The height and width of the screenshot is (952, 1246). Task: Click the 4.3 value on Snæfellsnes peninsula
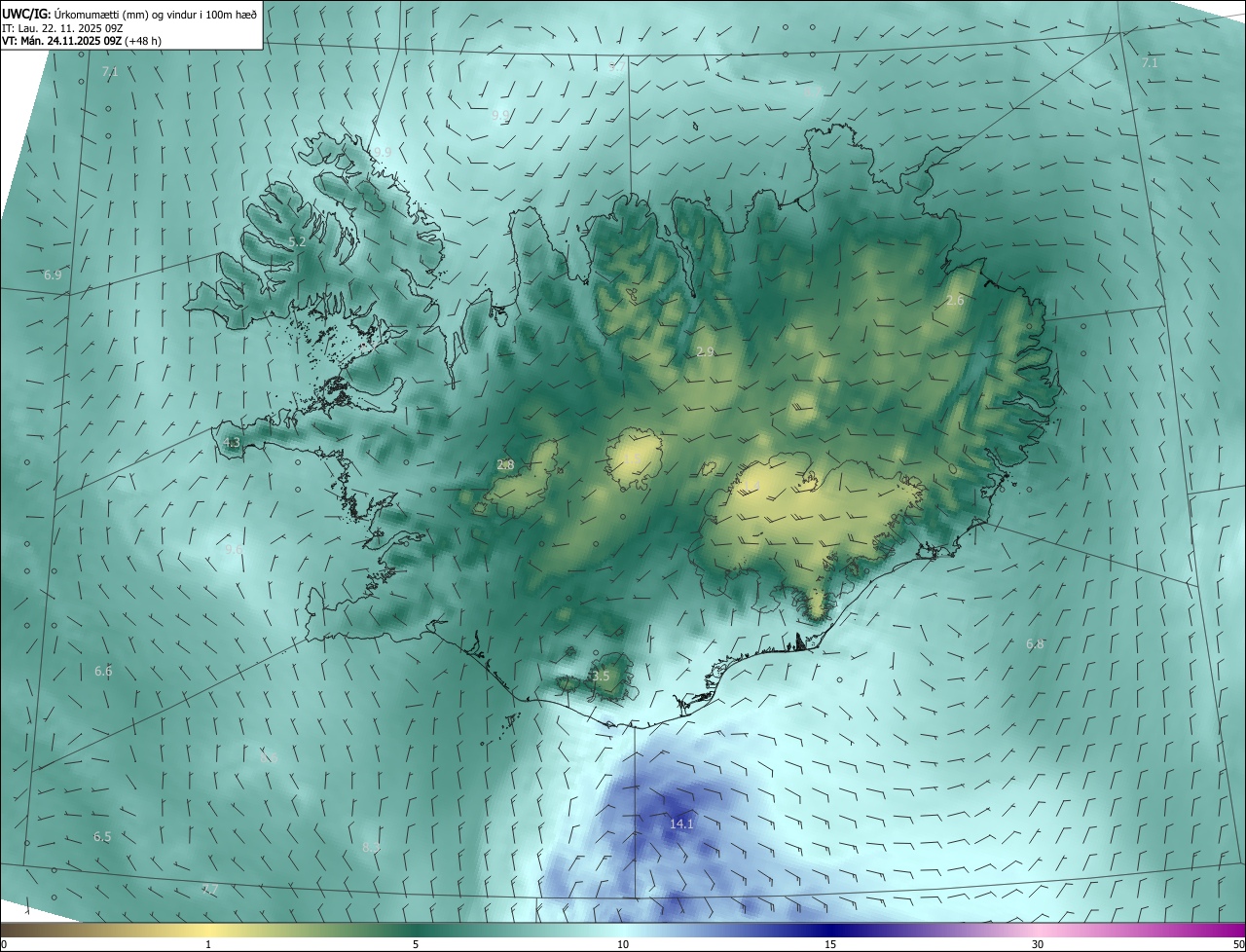(232, 443)
